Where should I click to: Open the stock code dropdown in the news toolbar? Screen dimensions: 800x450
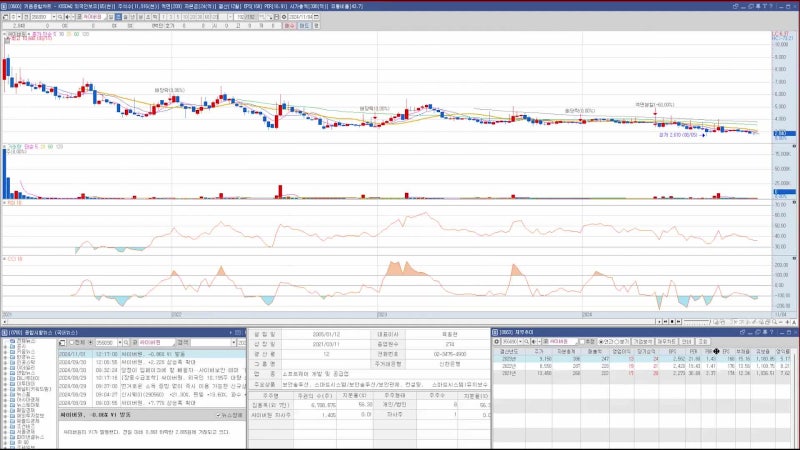click(120, 343)
